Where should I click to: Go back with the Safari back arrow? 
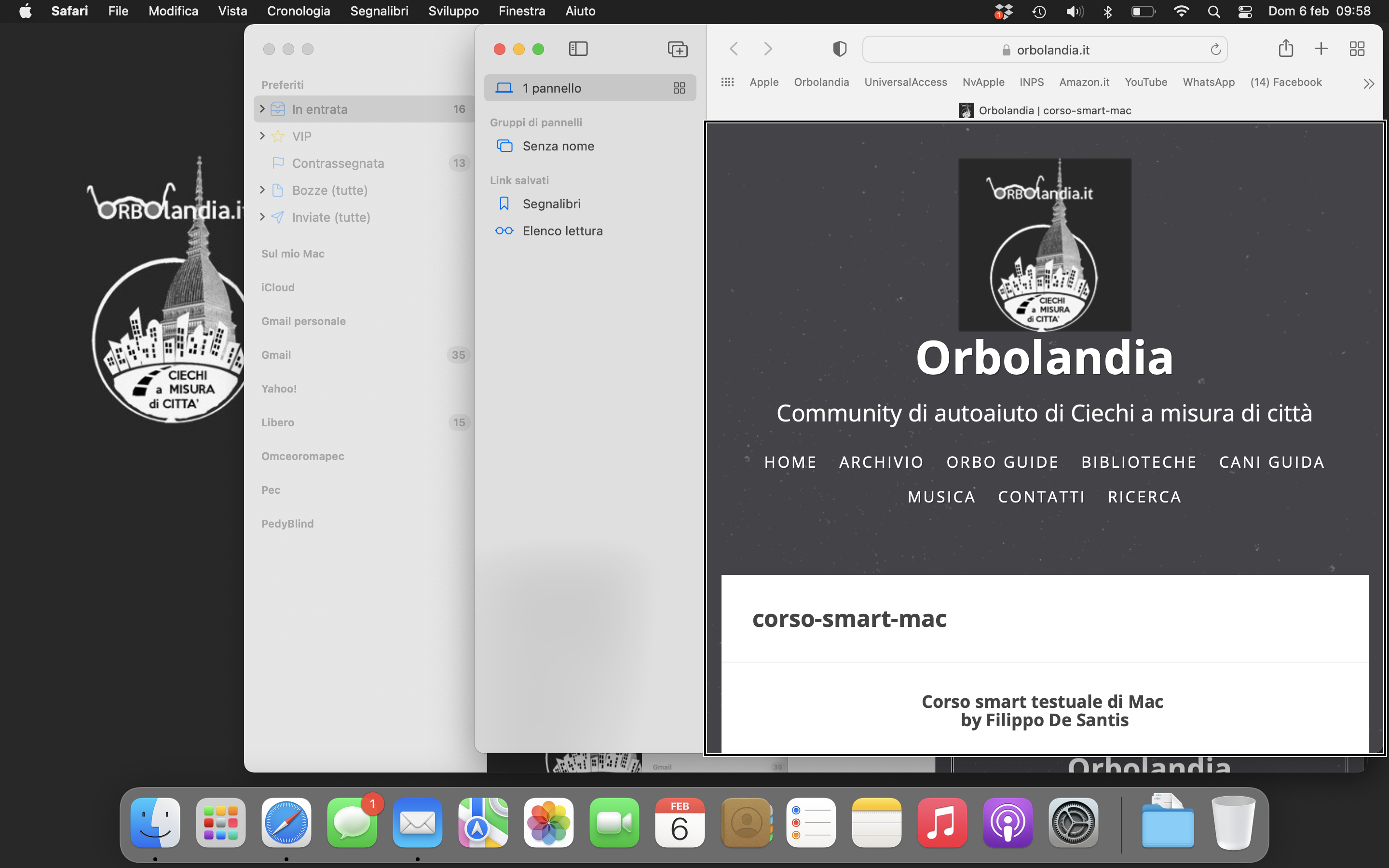coord(734,49)
